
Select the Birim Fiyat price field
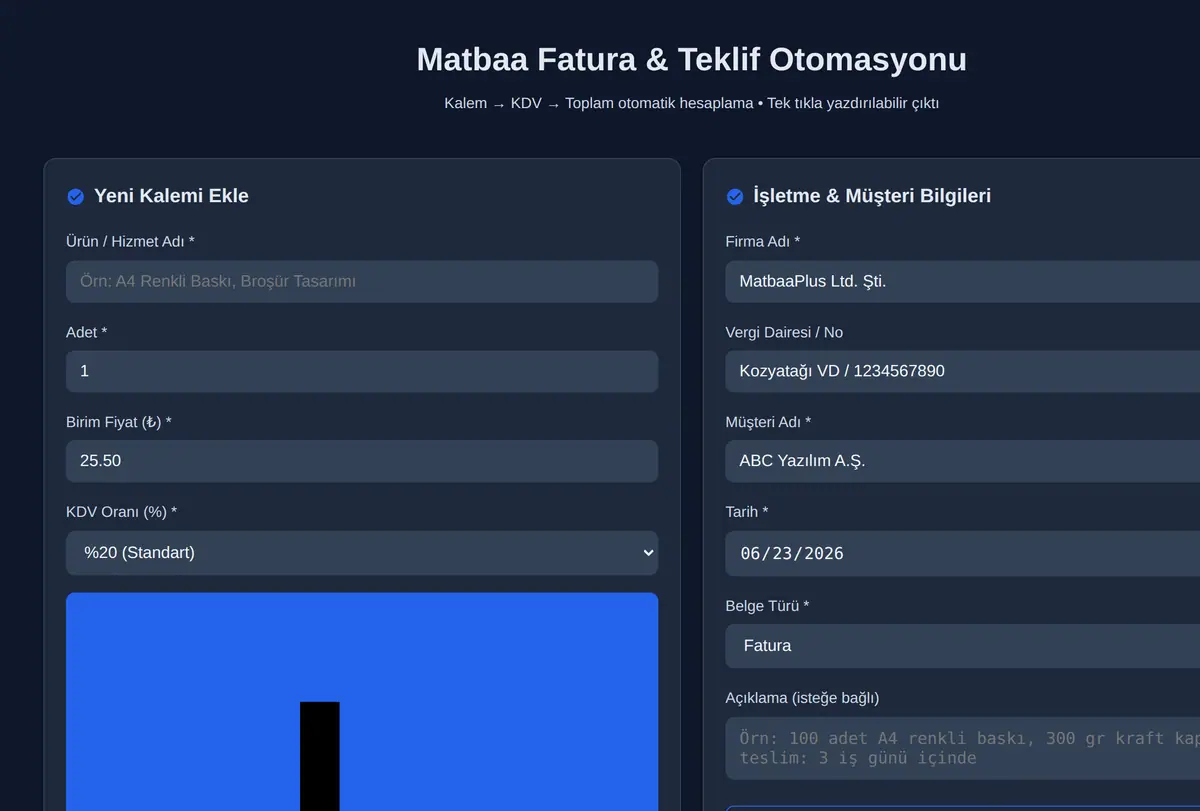tap(362, 461)
